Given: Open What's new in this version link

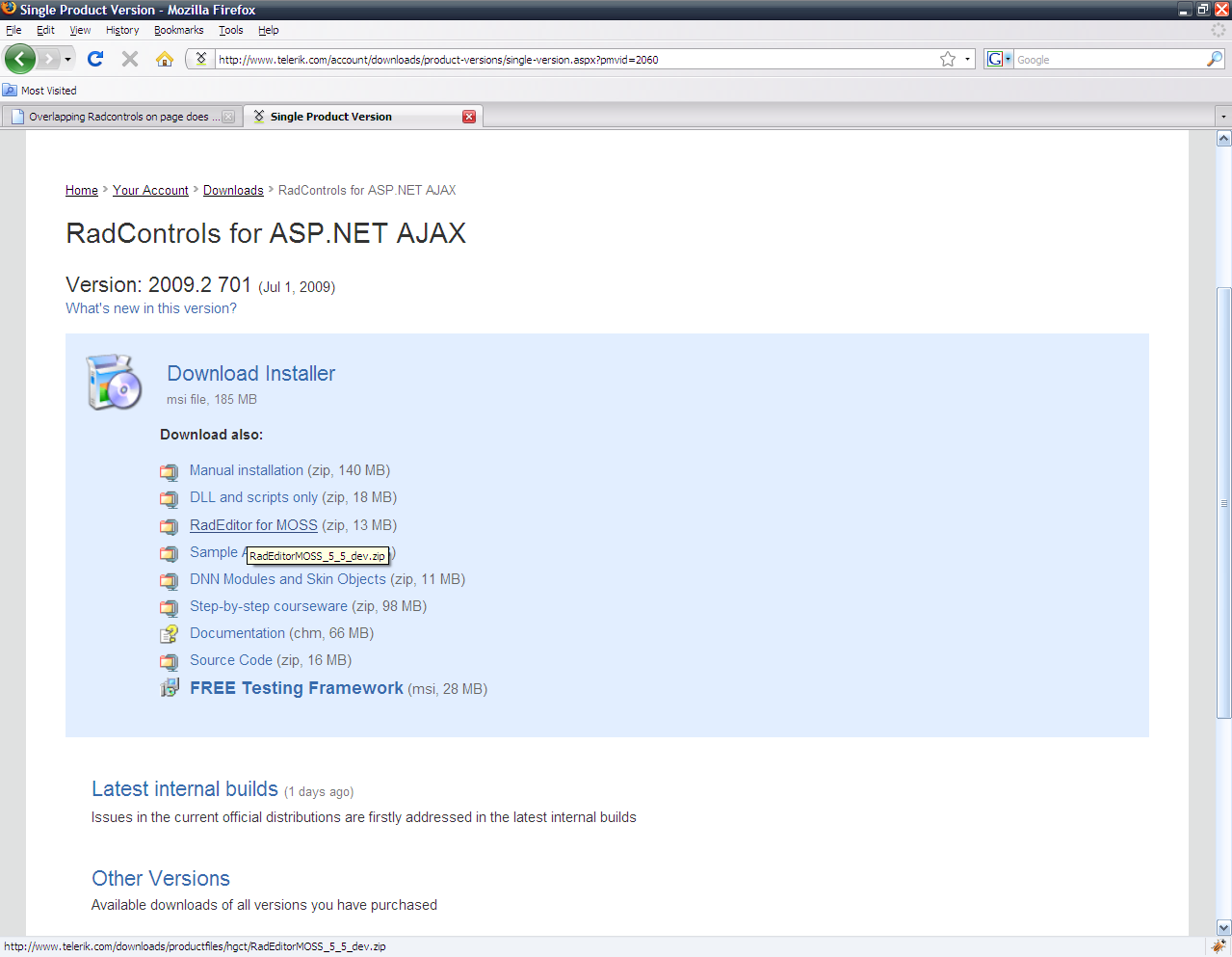Looking at the screenshot, I should click(x=151, y=308).
